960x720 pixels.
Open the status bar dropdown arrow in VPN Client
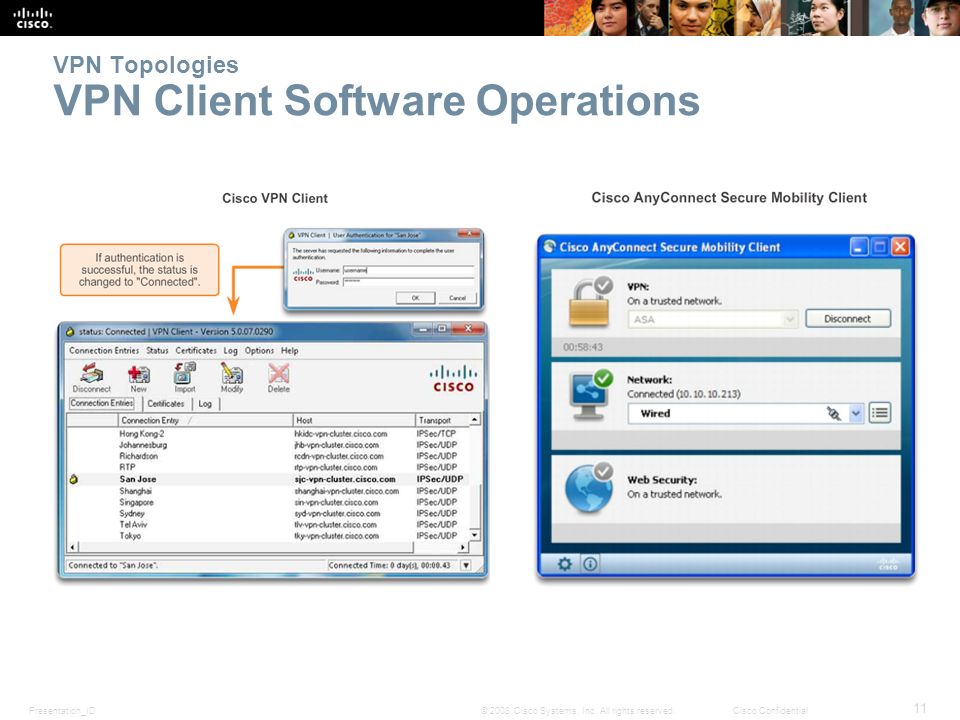[x=466, y=566]
